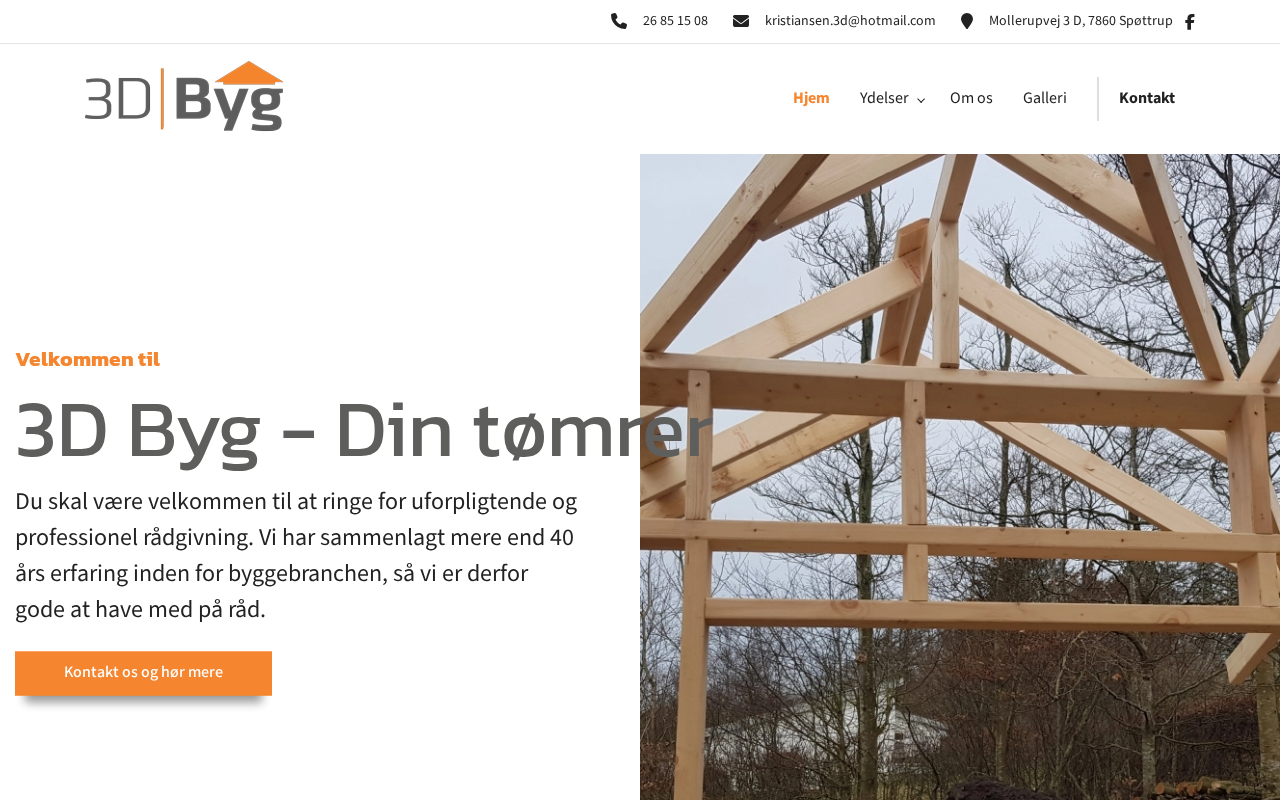The width and height of the screenshot is (1280, 800).
Task: Click Kontakt os og hør mere button
Action: click(143, 673)
